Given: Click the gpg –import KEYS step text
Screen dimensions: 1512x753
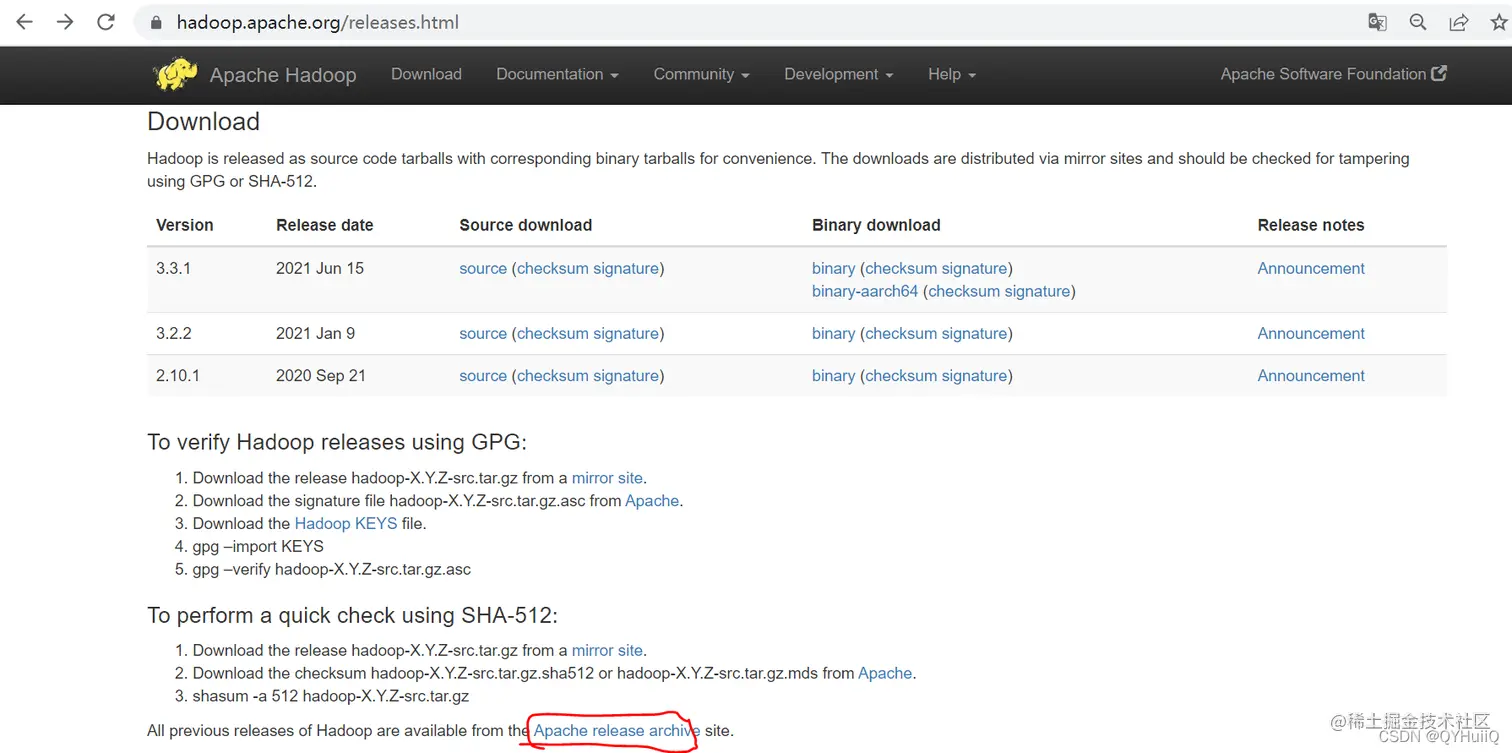Looking at the screenshot, I should click(258, 546).
